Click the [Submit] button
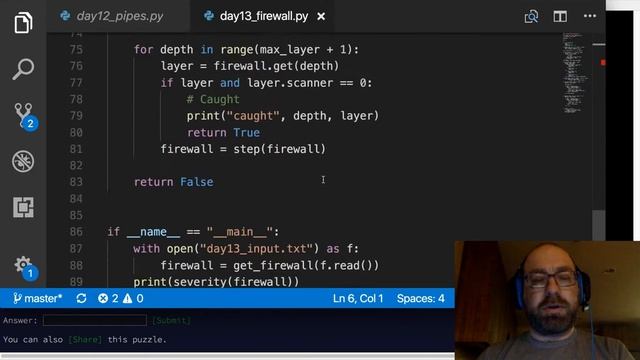640x360 pixels. point(171,321)
